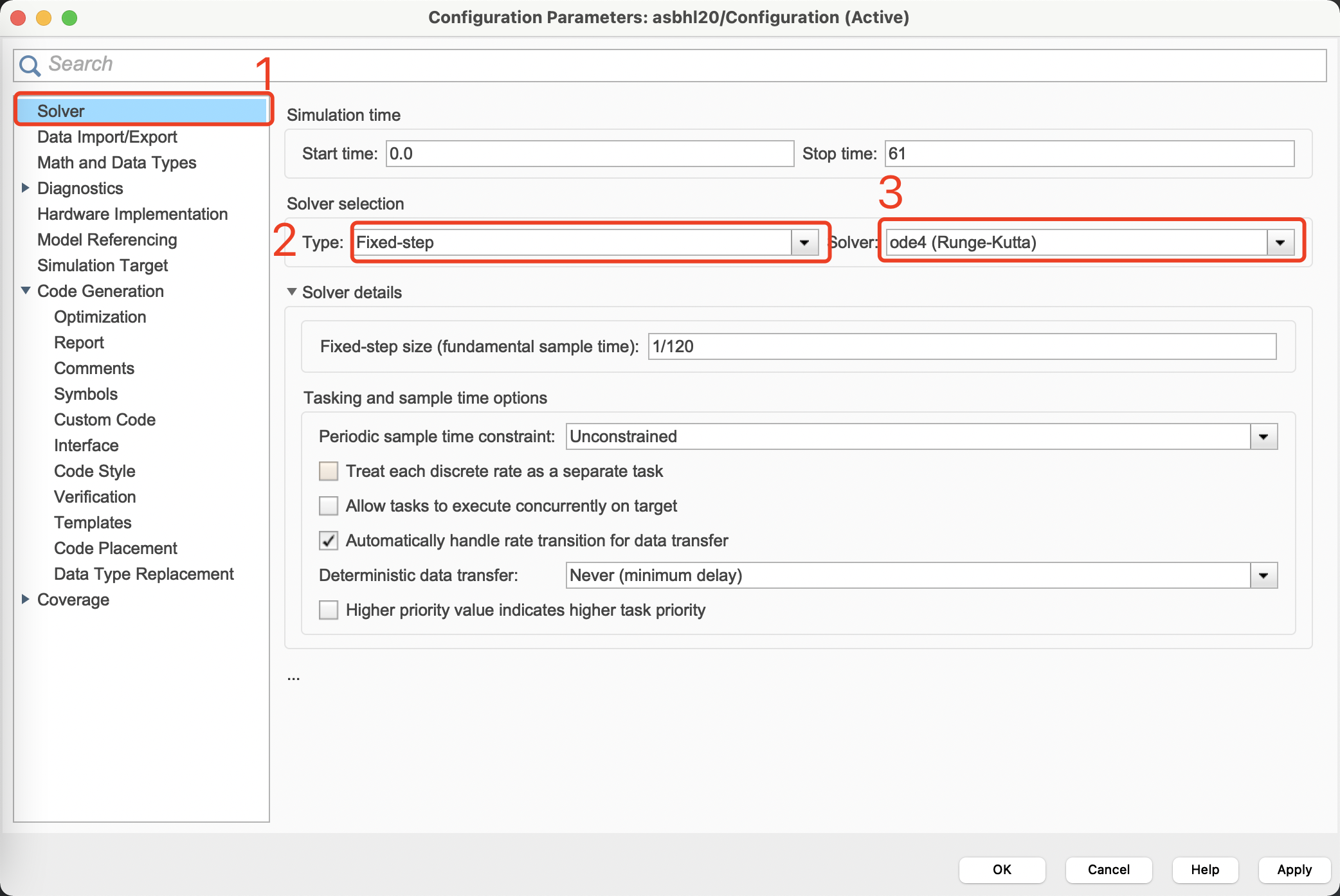Screen dimensions: 1340x896
Task: Enable Treat each discrete rate separately
Action: tap(329, 471)
